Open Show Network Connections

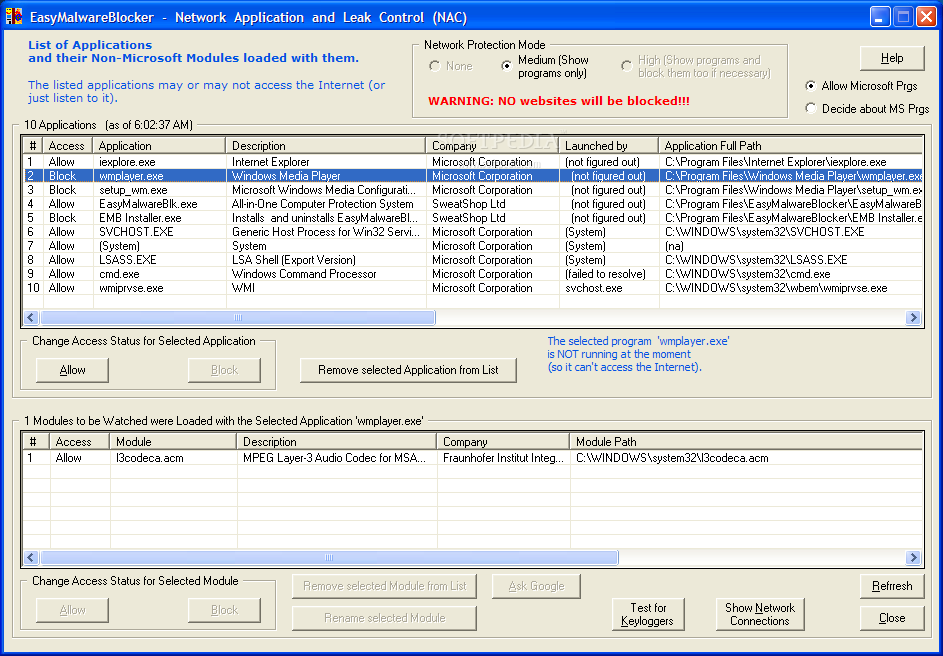coord(760,615)
